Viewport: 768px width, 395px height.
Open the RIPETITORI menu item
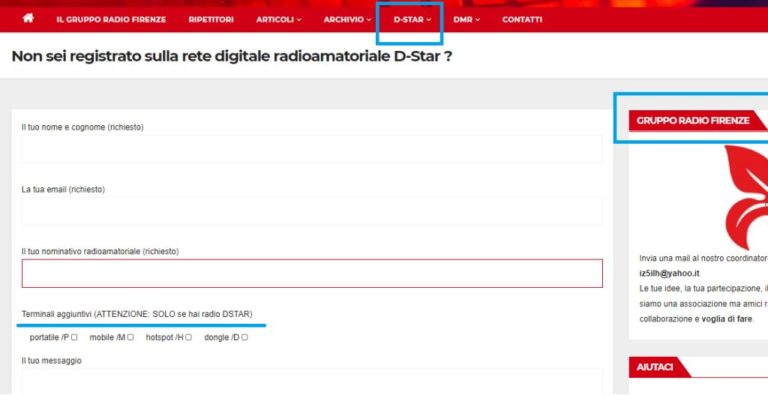pos(211,20)
